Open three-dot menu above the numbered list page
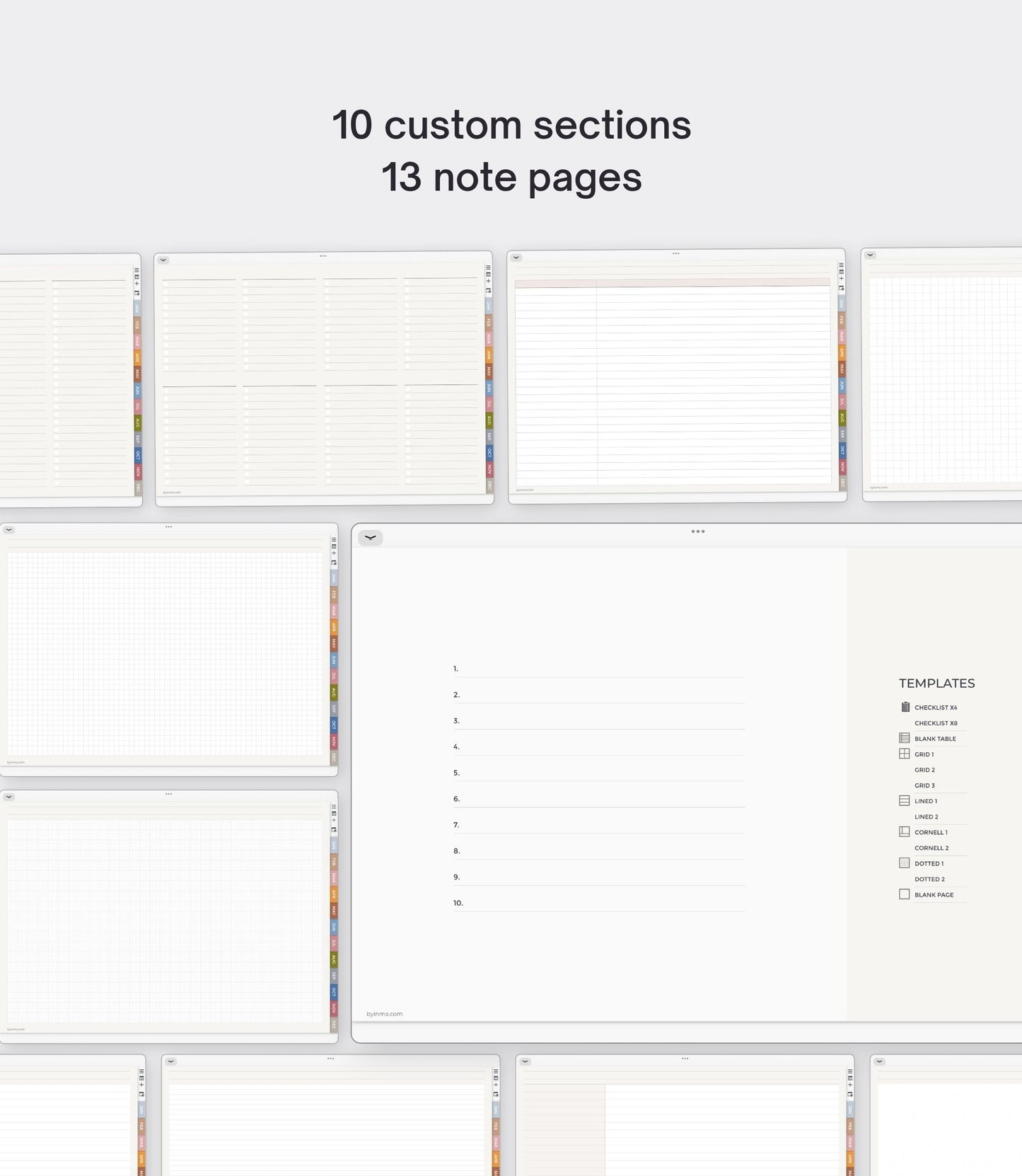Screen dimensions: 1022x1176 (x=697, y=531)
